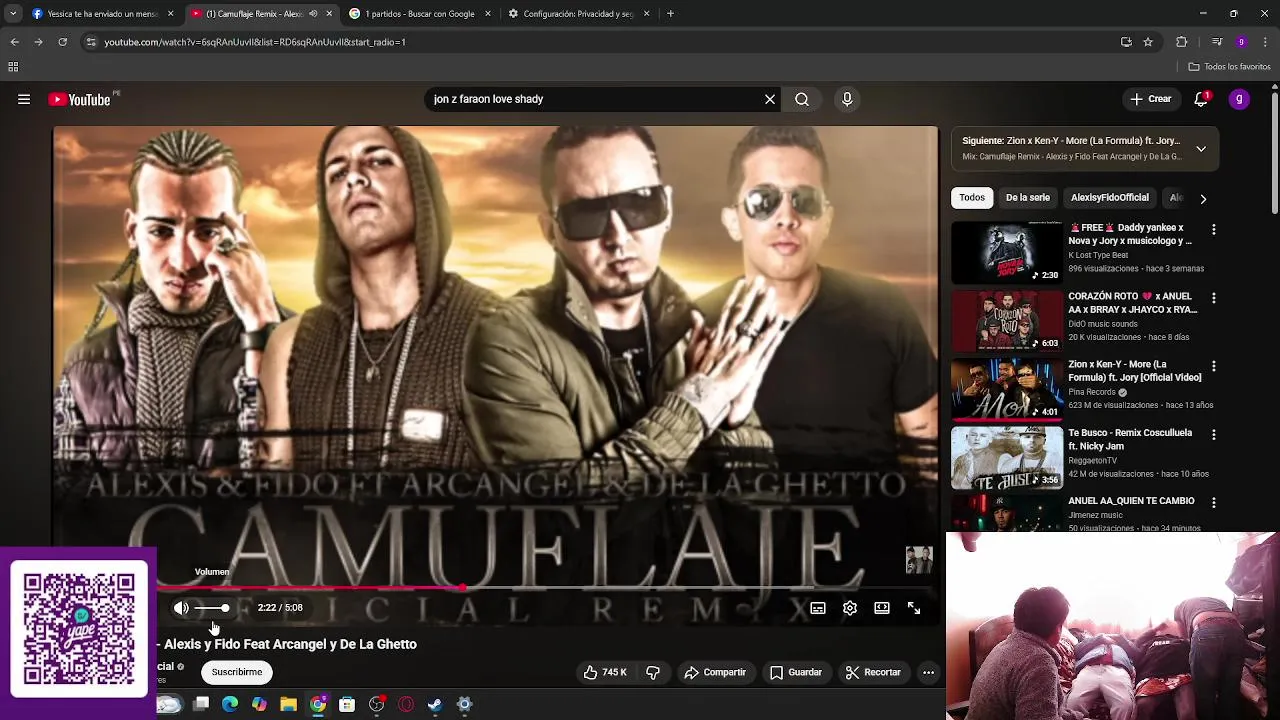The height and width of the screenshot is (720, 1280).
Task: Run the search with the magnifier button
Action: 802,99
